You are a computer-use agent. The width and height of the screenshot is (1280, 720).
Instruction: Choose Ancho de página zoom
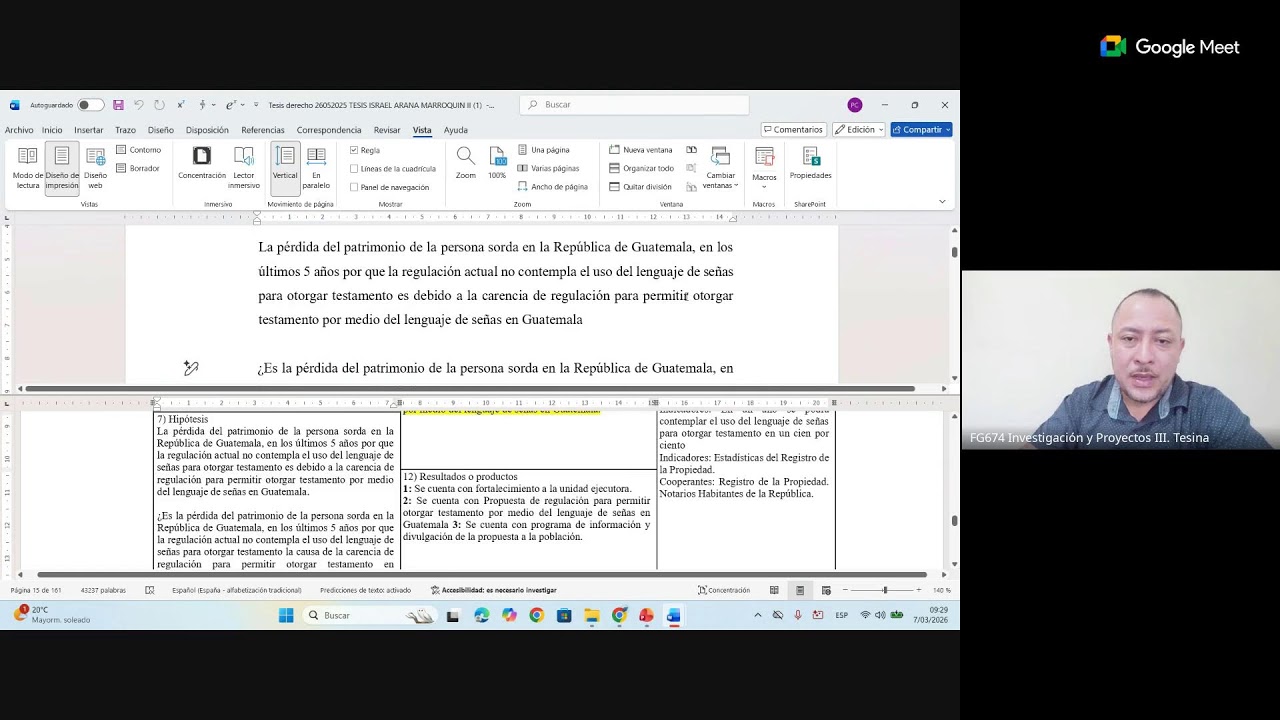[x=552, y=186]
